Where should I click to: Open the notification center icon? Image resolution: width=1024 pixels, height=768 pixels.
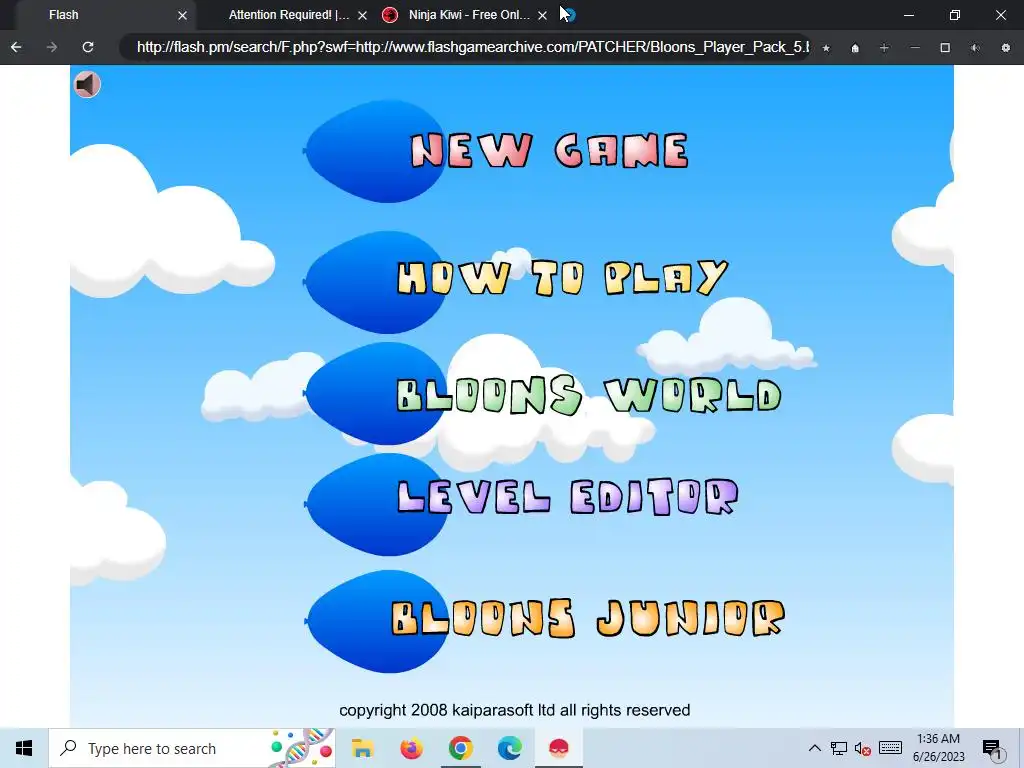(x=992, y=749)
